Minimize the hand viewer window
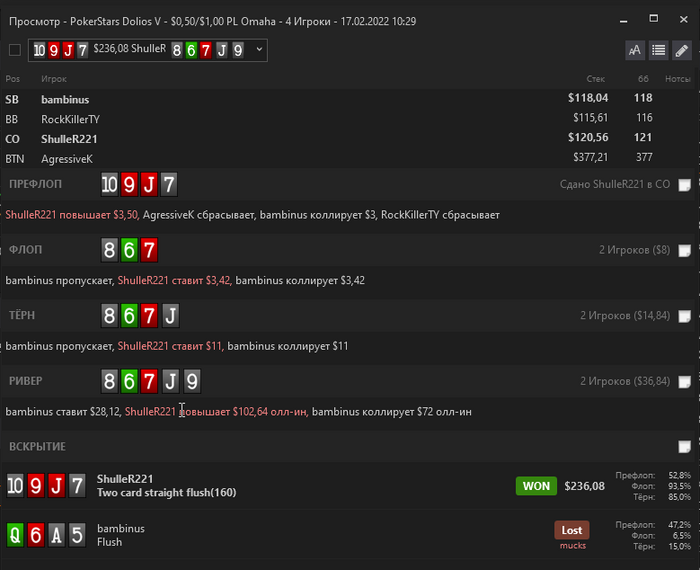 [624, 21]
